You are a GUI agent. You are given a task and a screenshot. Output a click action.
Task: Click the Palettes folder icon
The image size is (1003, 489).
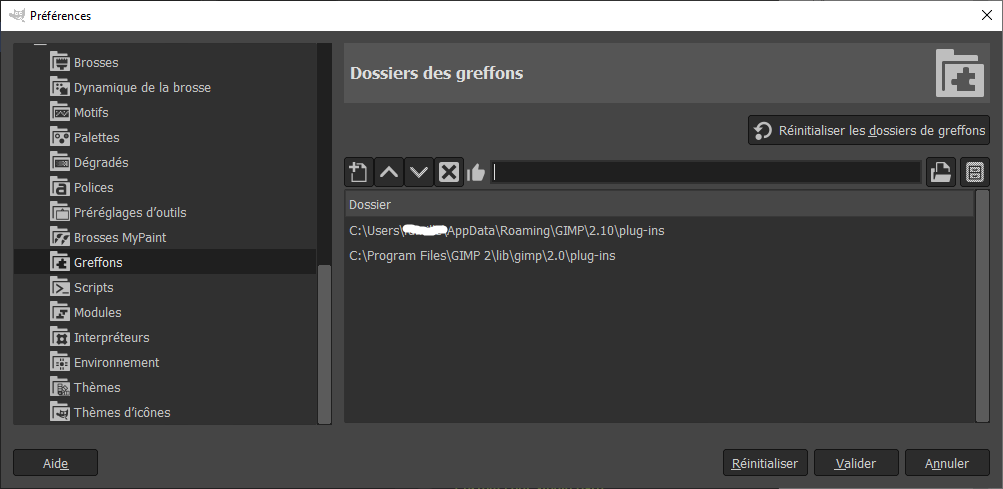click(x=59, y=138)
